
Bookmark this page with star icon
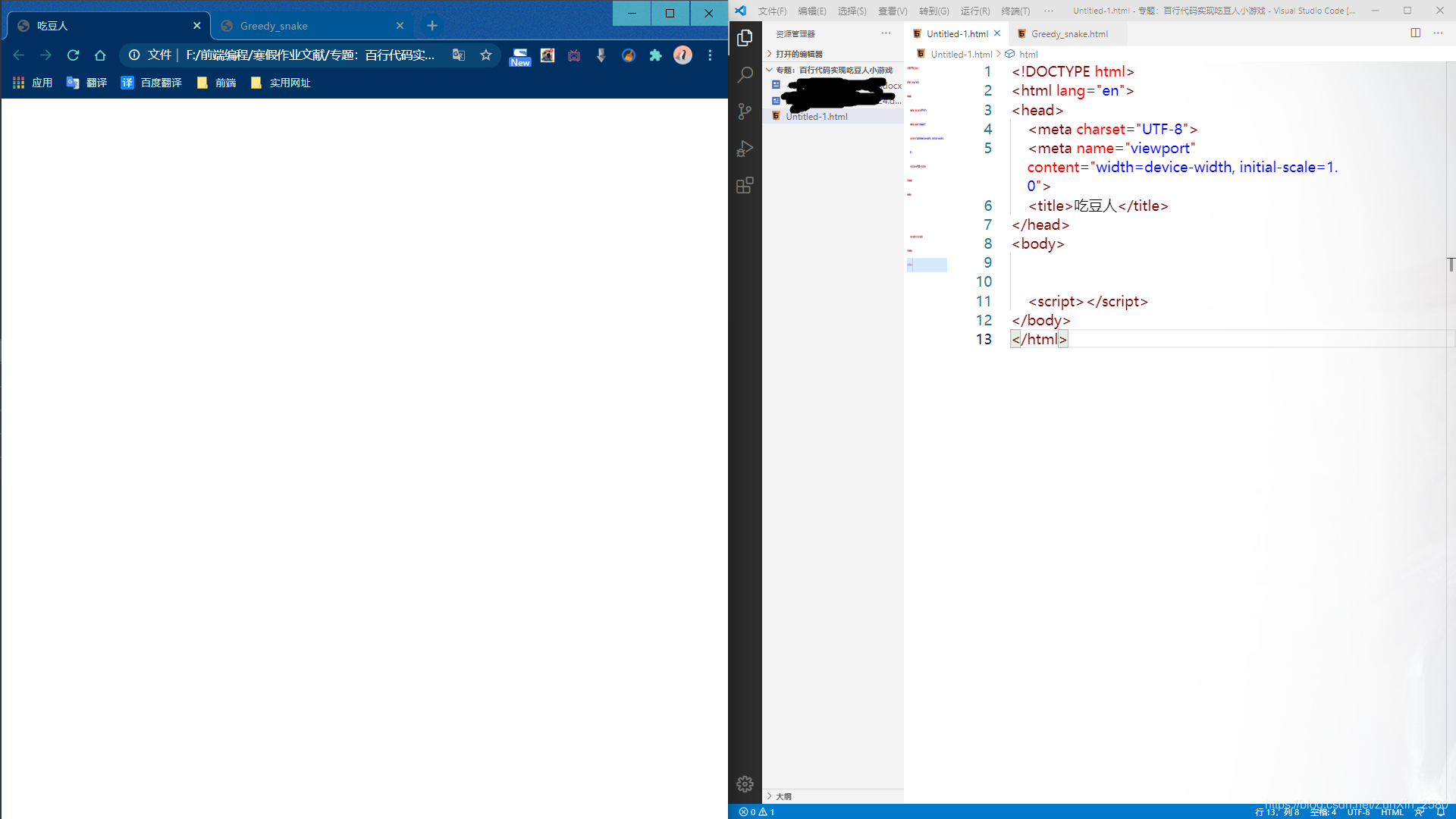point(486,55)
